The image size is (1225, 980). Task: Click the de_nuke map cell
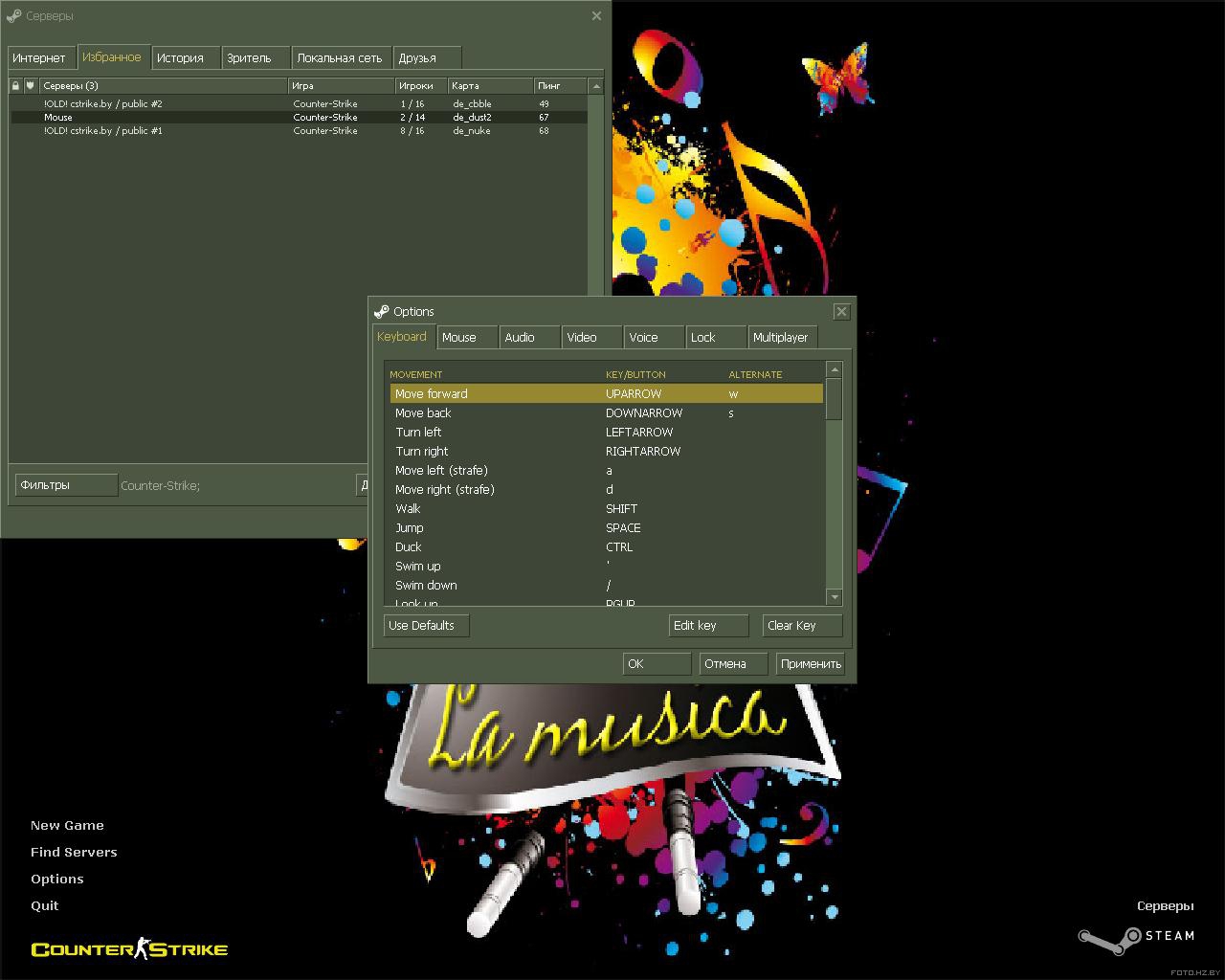(x=472, y=130)
